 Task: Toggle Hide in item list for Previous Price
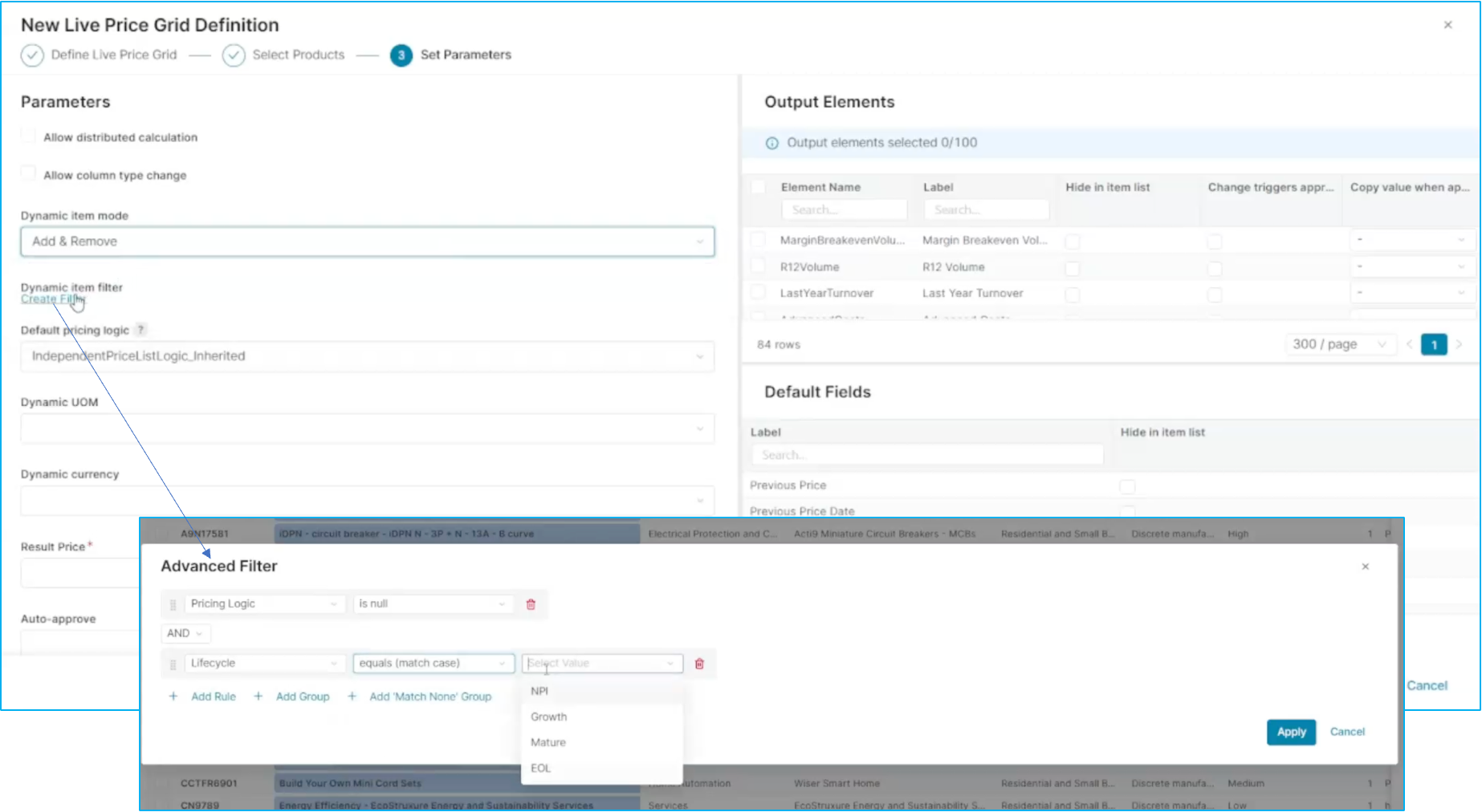(1127, 486)
